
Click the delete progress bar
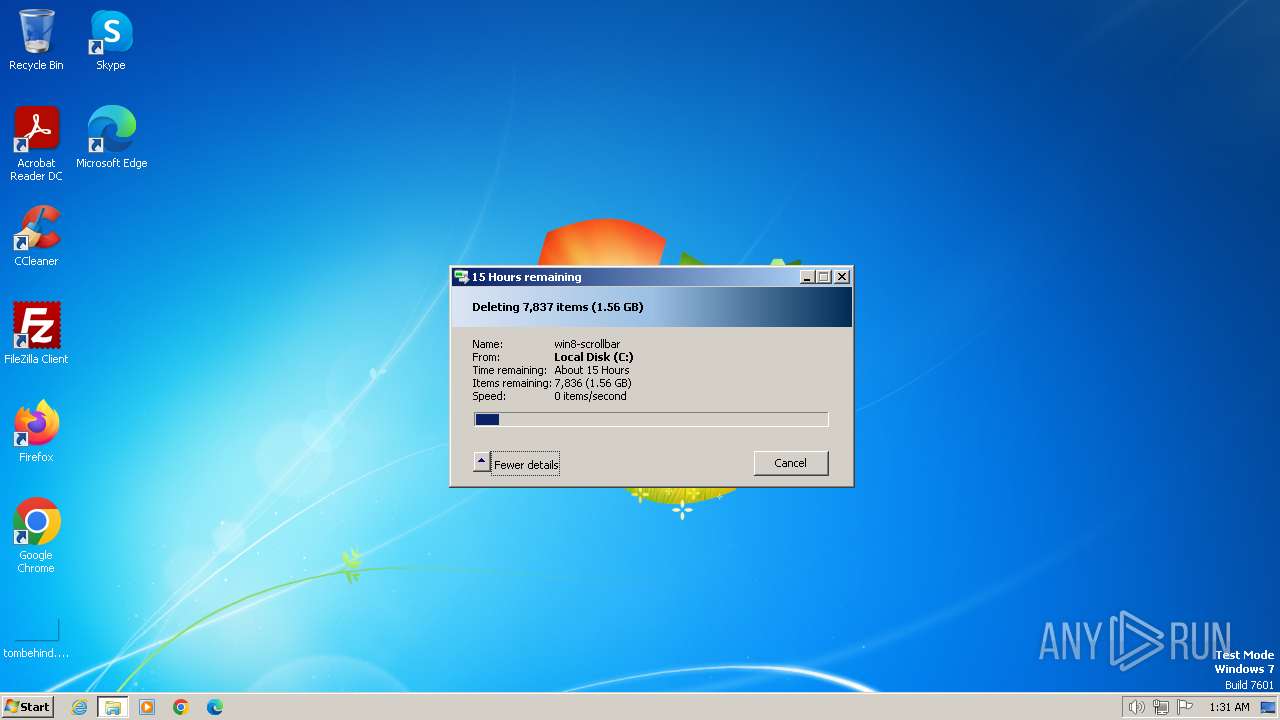tap(651, 420)
